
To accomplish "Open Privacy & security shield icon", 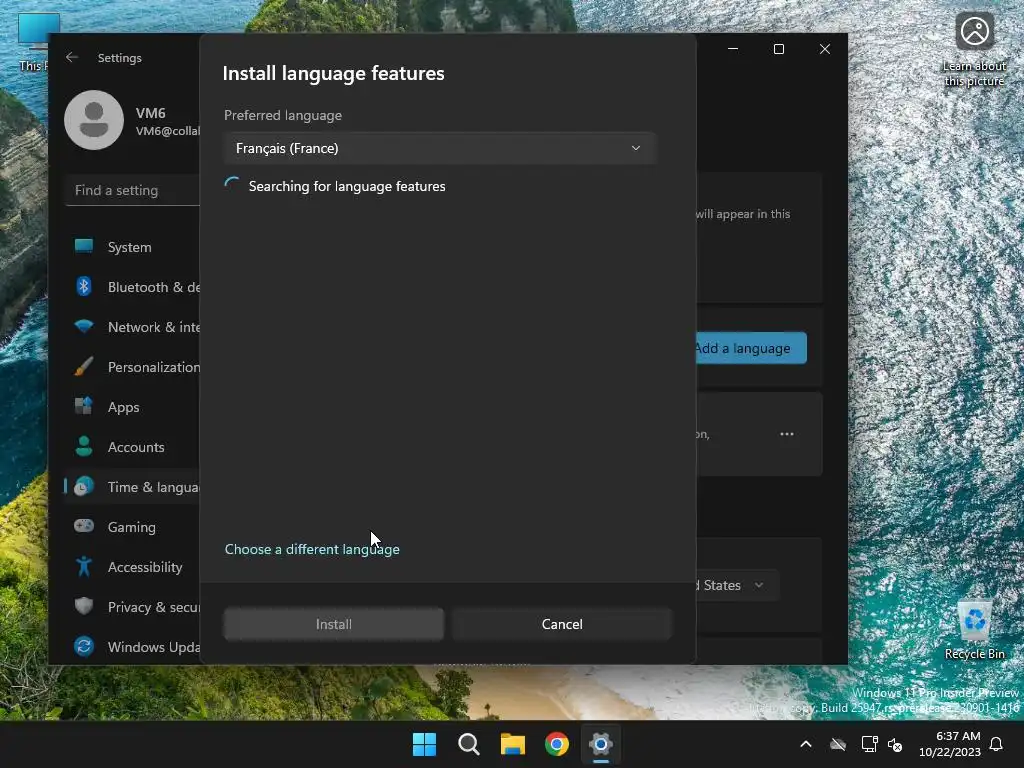I will 84,606.
